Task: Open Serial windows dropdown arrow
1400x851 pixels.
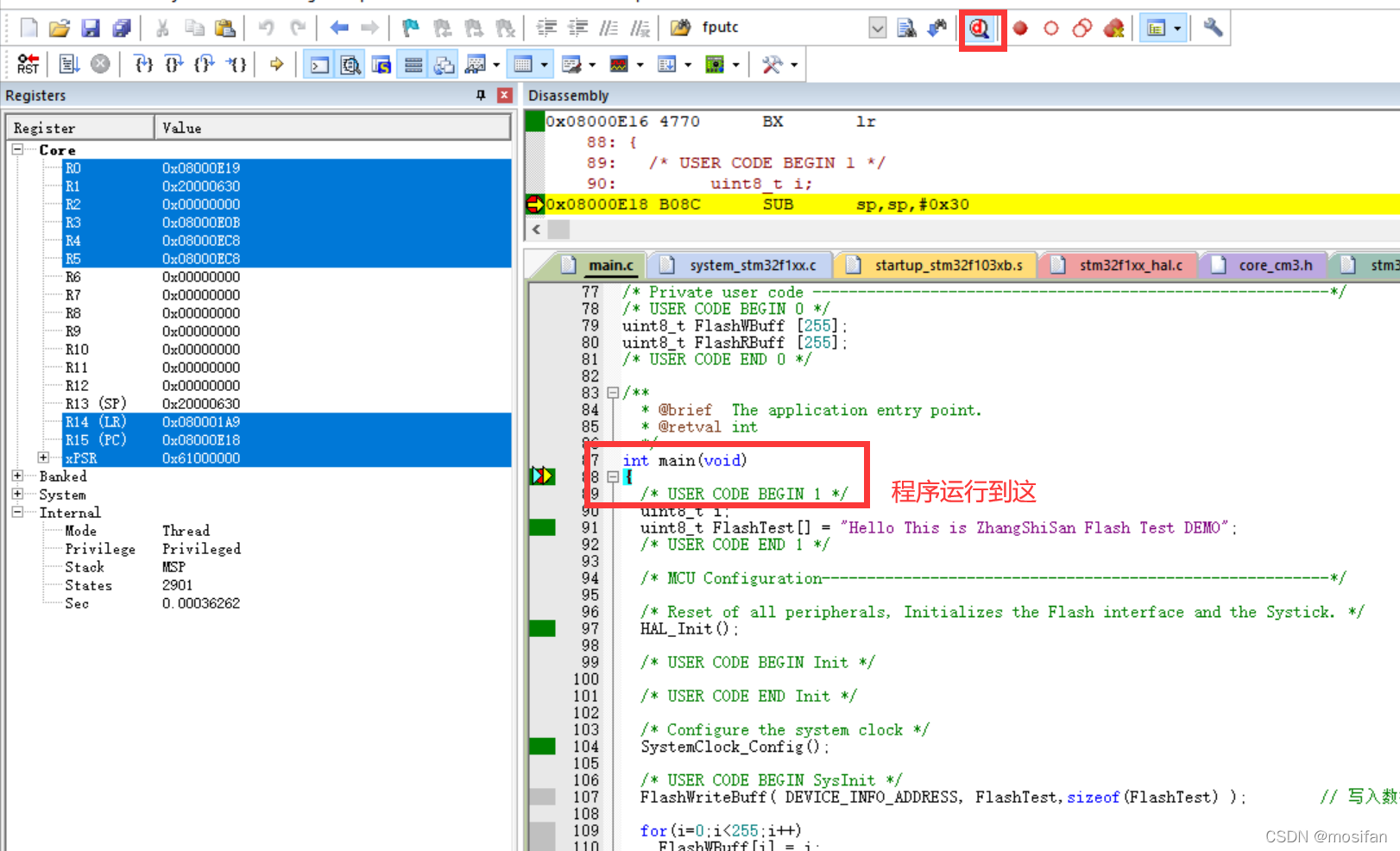Action: pos(592,65)
